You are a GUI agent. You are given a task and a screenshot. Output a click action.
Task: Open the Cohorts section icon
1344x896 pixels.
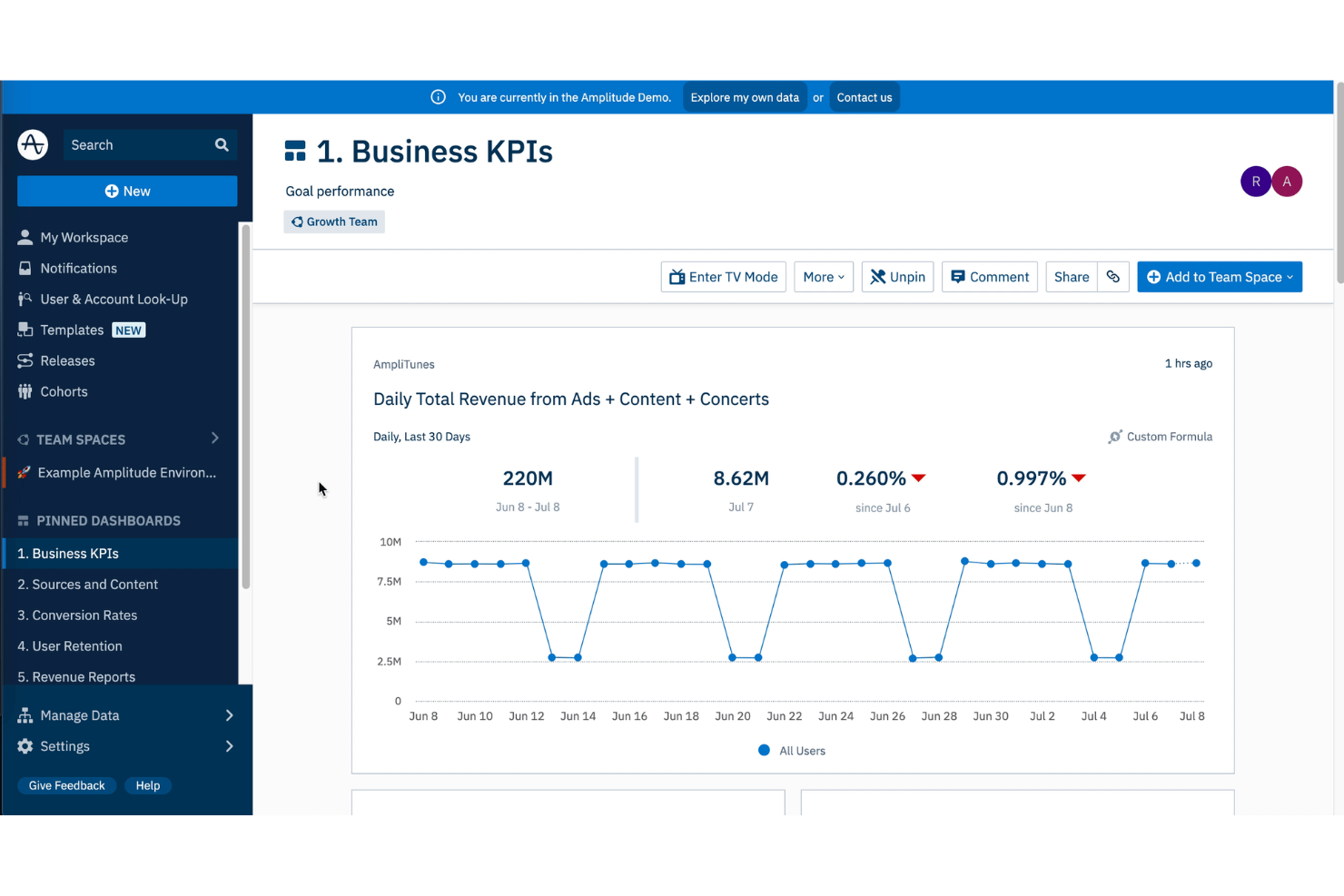coord(25,392)
